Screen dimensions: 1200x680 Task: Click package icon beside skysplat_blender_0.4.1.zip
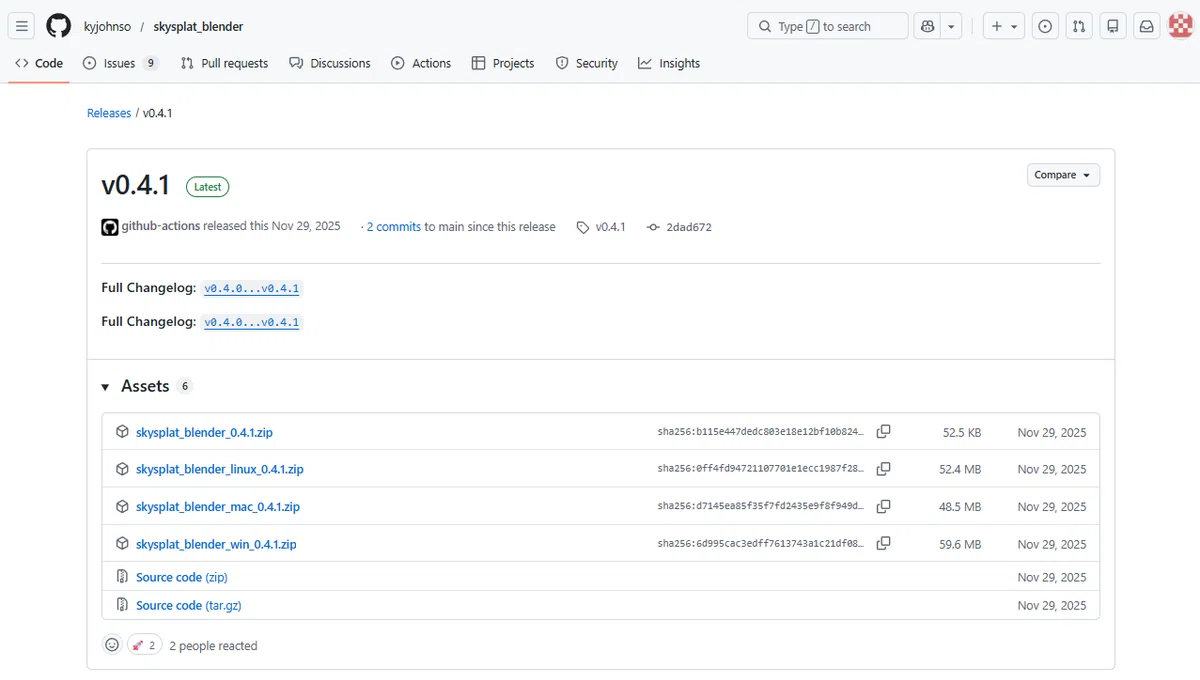pyautogui.click(x=122, y=432)
